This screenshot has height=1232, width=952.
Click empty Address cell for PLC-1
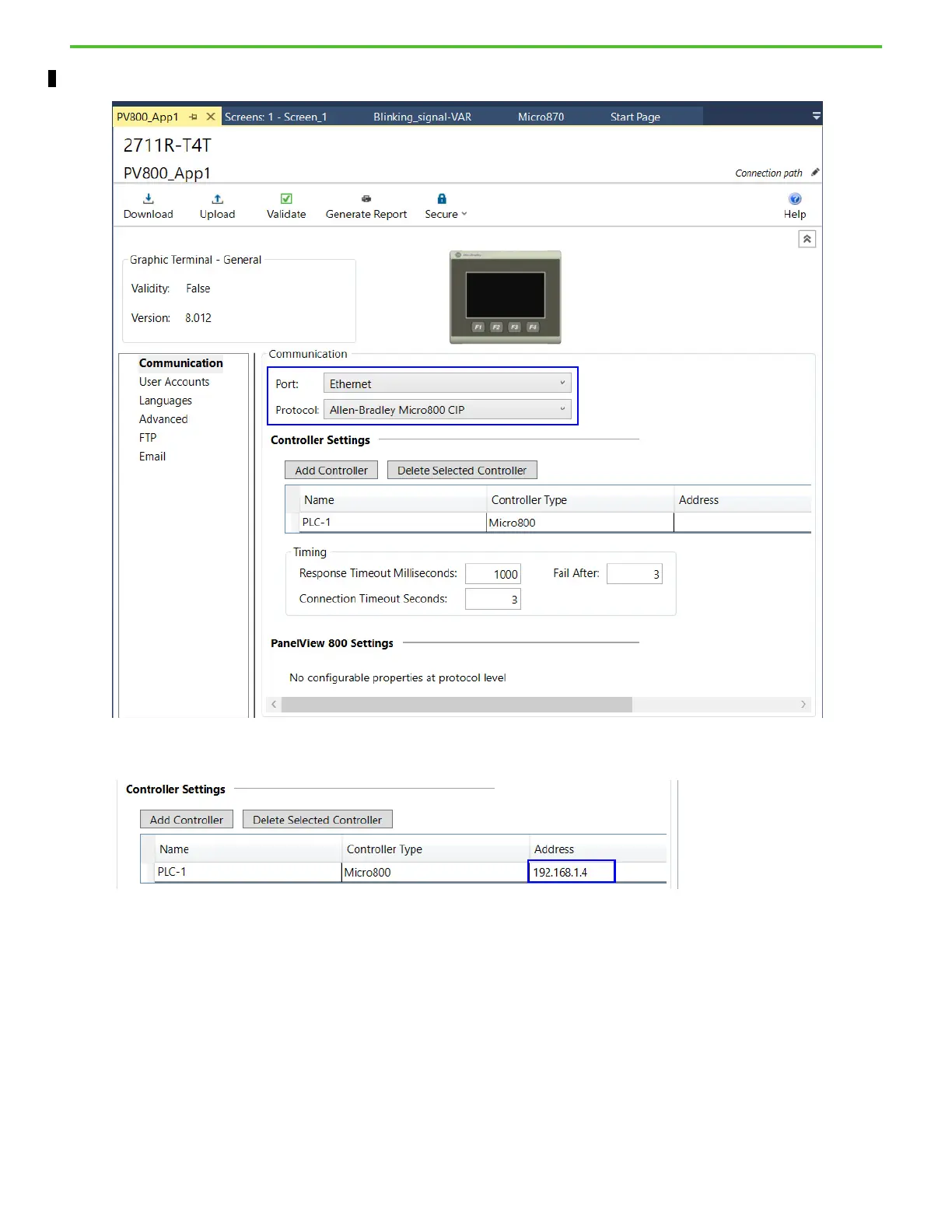click(742, 522)
